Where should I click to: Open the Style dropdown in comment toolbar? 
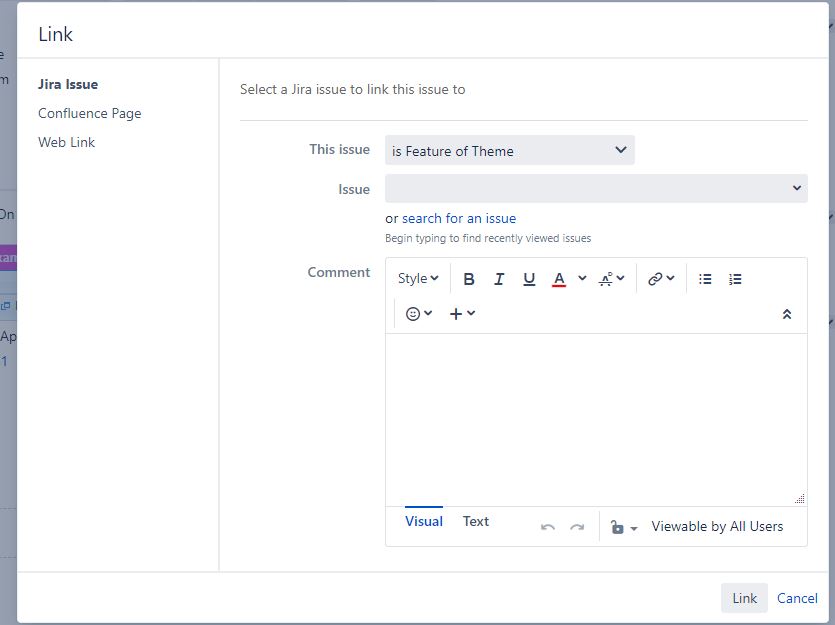[418, 278]
